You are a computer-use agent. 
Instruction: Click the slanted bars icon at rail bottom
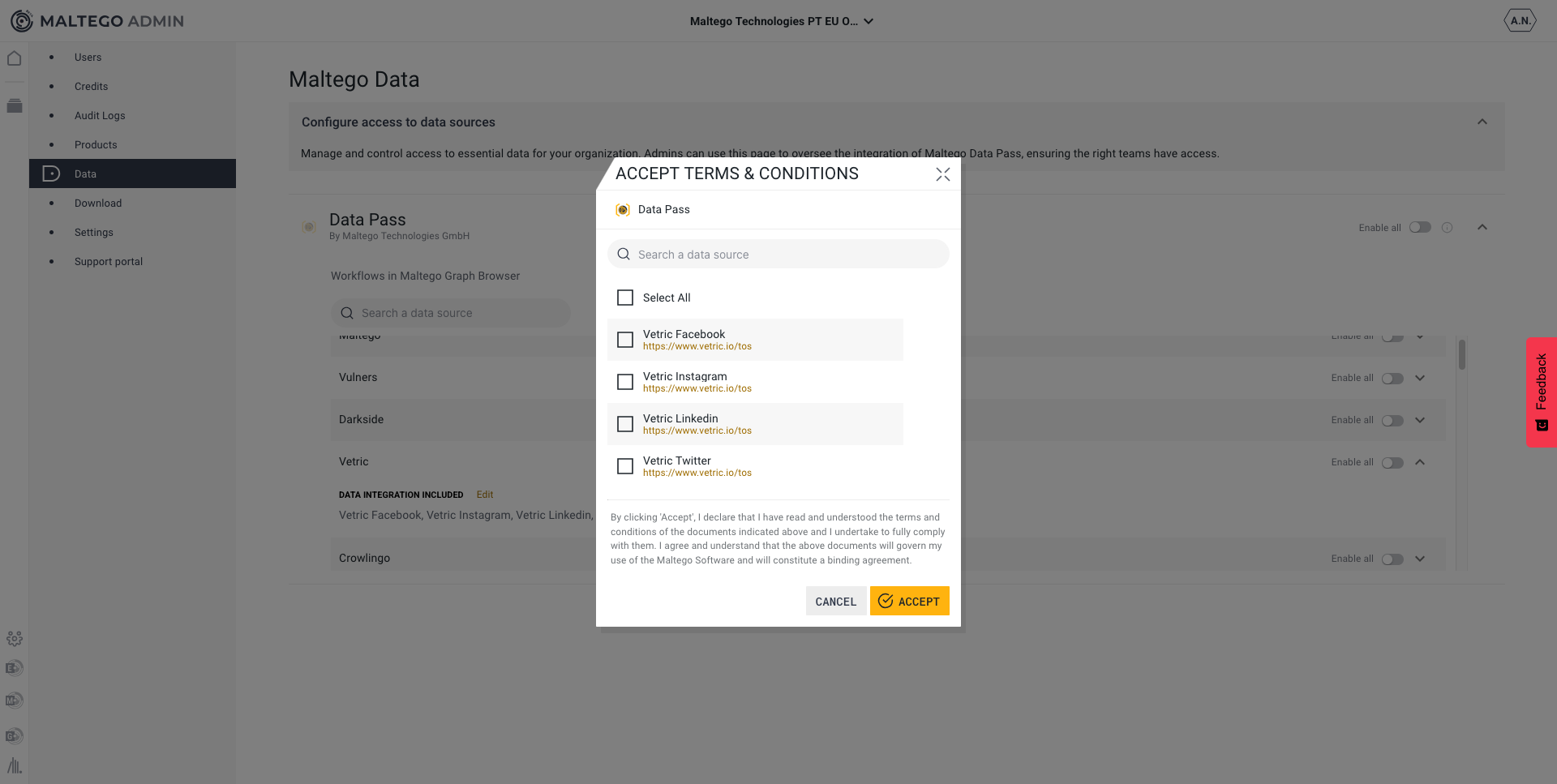click(x=15, y=765)
